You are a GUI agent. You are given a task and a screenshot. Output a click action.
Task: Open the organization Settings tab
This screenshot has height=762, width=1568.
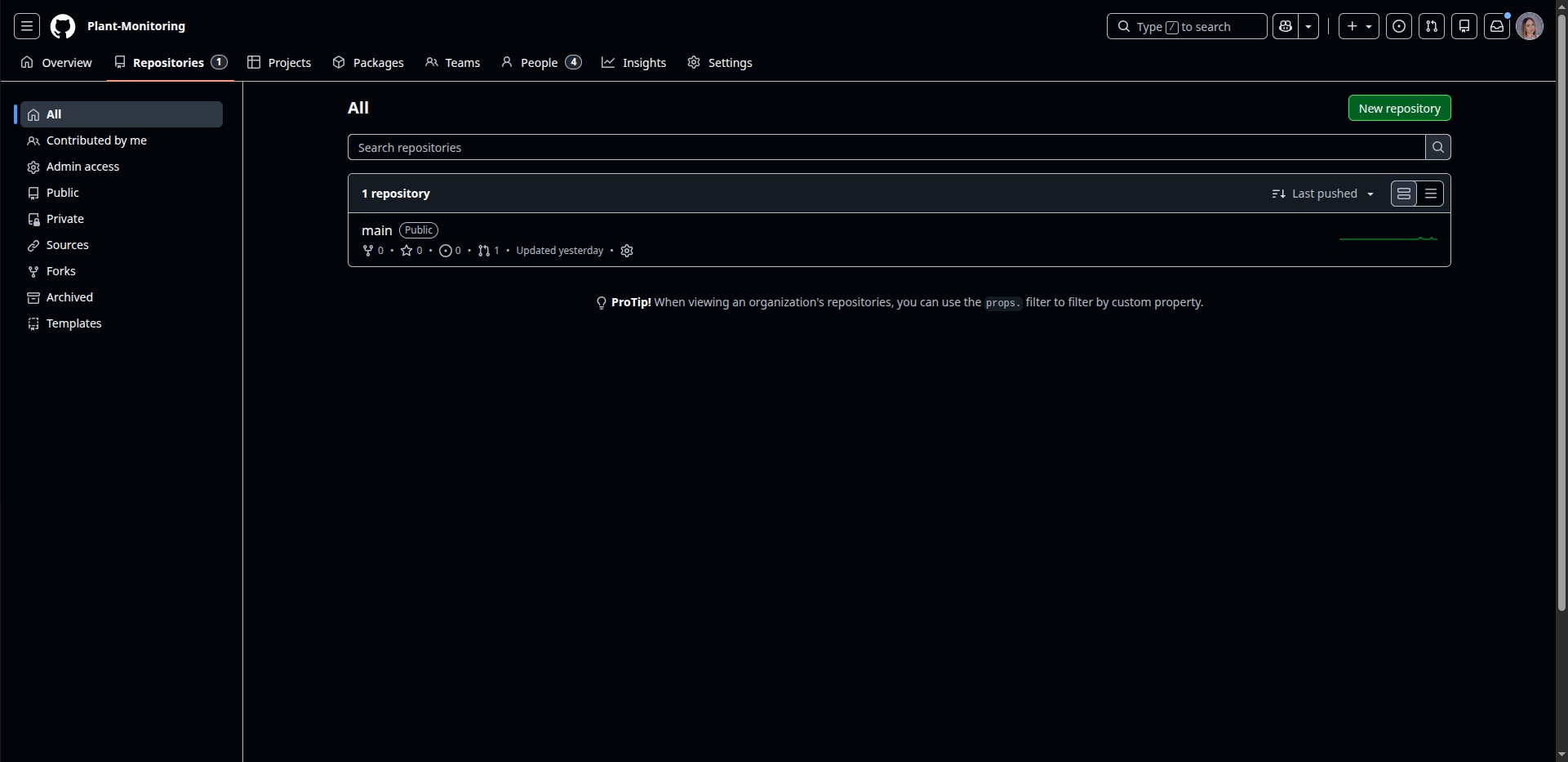coord(720,63)
